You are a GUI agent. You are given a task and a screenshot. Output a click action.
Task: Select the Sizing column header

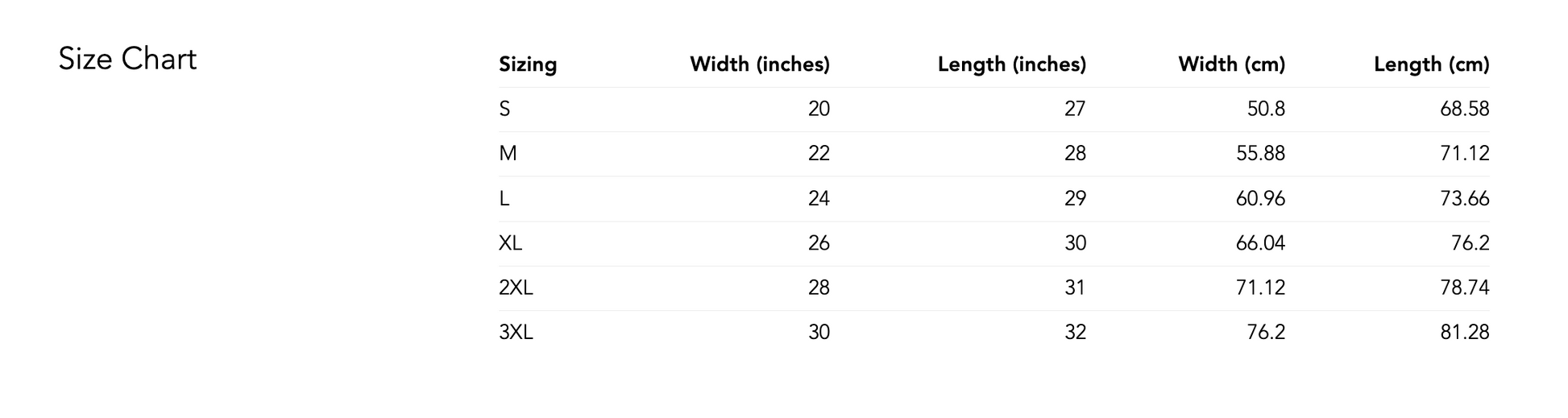pyautogui.click(x=528, y=64)
